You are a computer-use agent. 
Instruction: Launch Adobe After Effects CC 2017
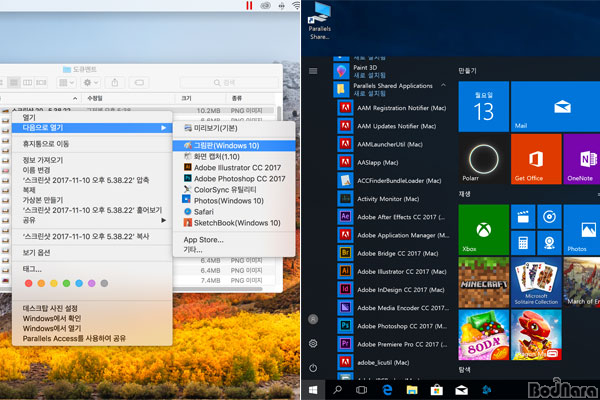[x=393, y=217]
